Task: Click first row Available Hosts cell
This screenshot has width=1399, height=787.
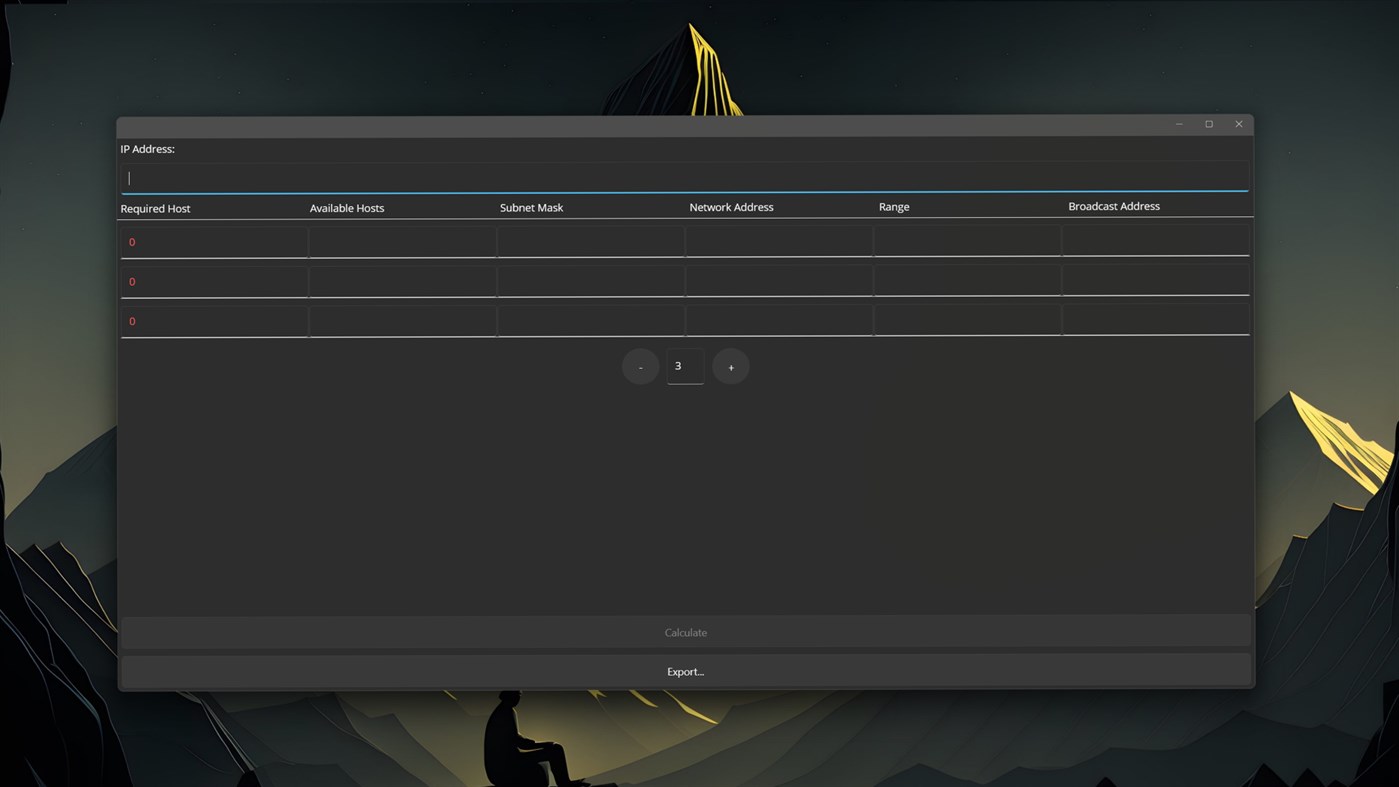Action: pyautogui.click(x=403, y=242)
